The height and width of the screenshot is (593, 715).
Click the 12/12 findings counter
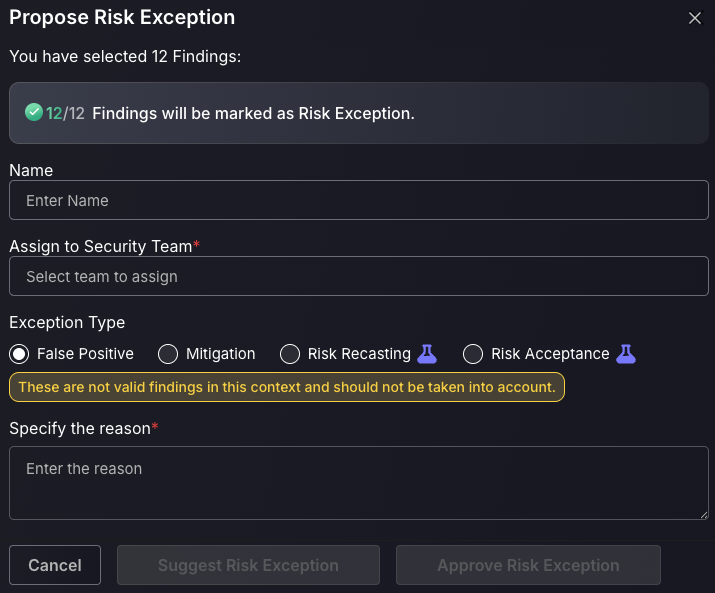coord(65,113)
